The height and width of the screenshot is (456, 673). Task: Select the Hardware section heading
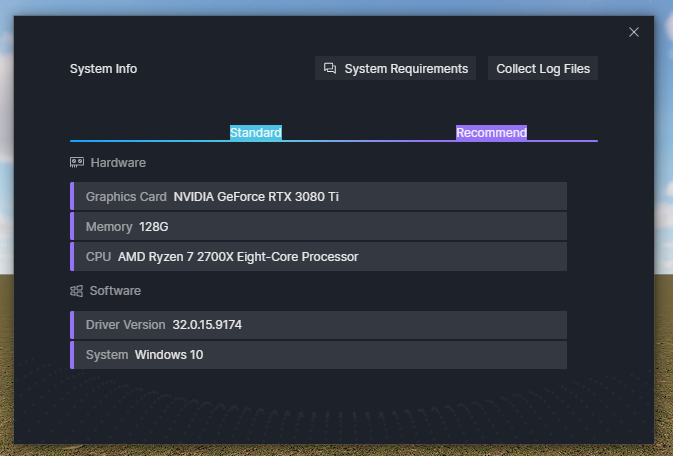pos(118,162)
